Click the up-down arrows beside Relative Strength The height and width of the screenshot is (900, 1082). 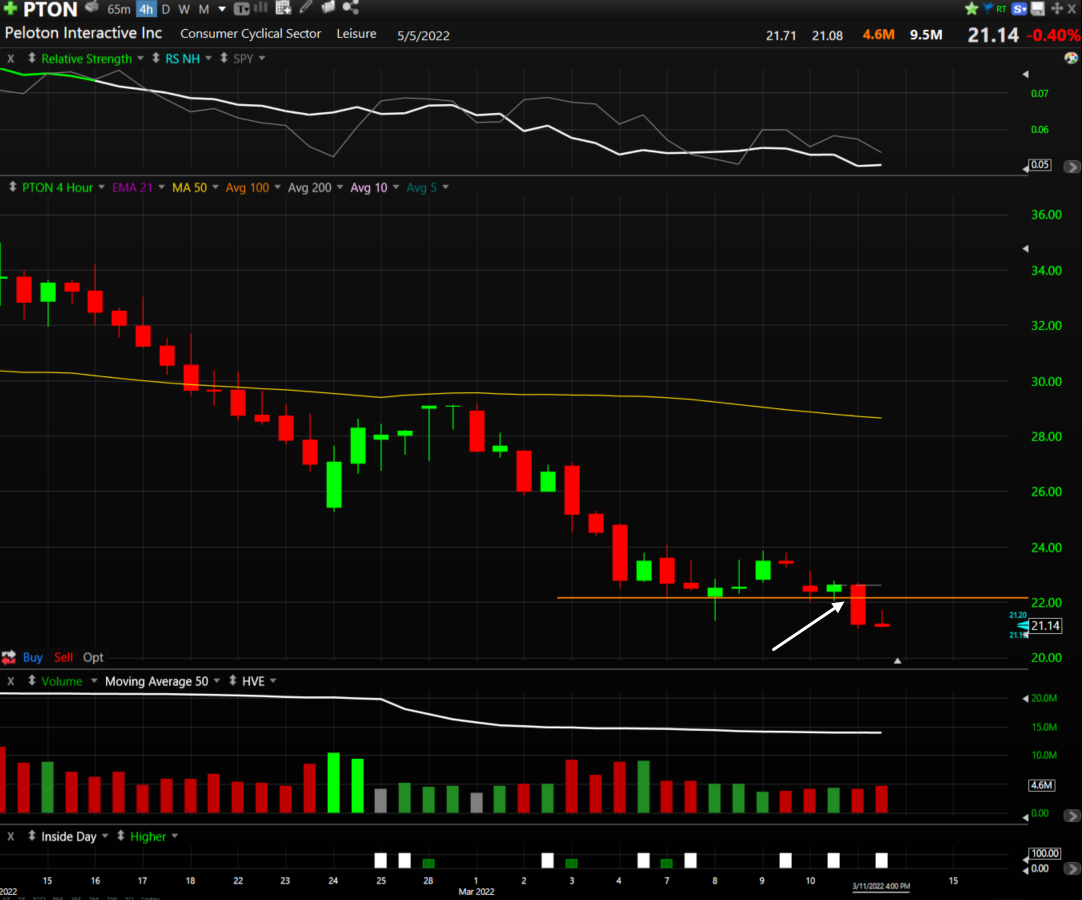click(x=32, y=58)
